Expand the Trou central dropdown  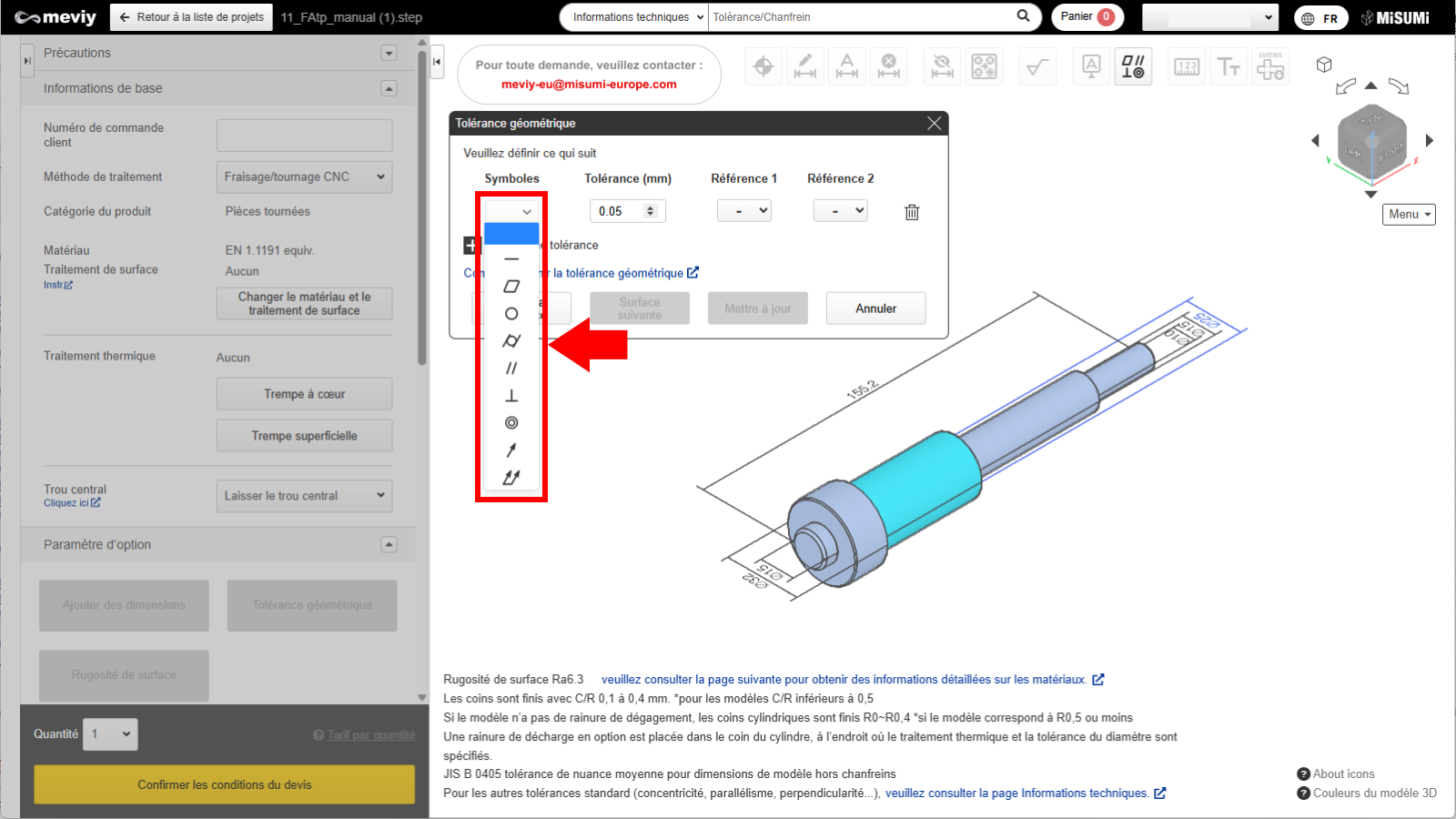[304, 496]
